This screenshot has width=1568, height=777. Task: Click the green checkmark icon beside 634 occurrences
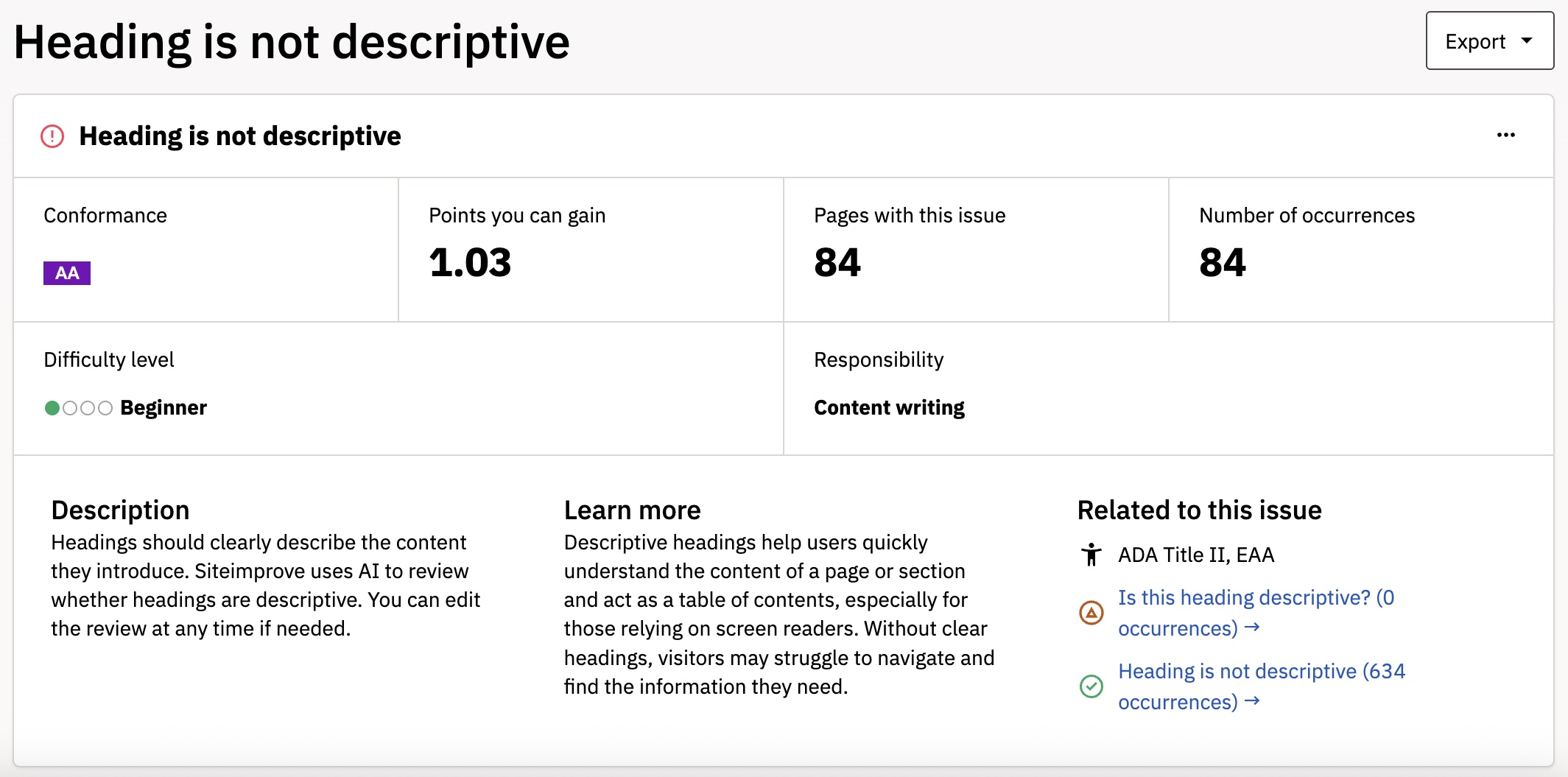[x=1091, y=686]
